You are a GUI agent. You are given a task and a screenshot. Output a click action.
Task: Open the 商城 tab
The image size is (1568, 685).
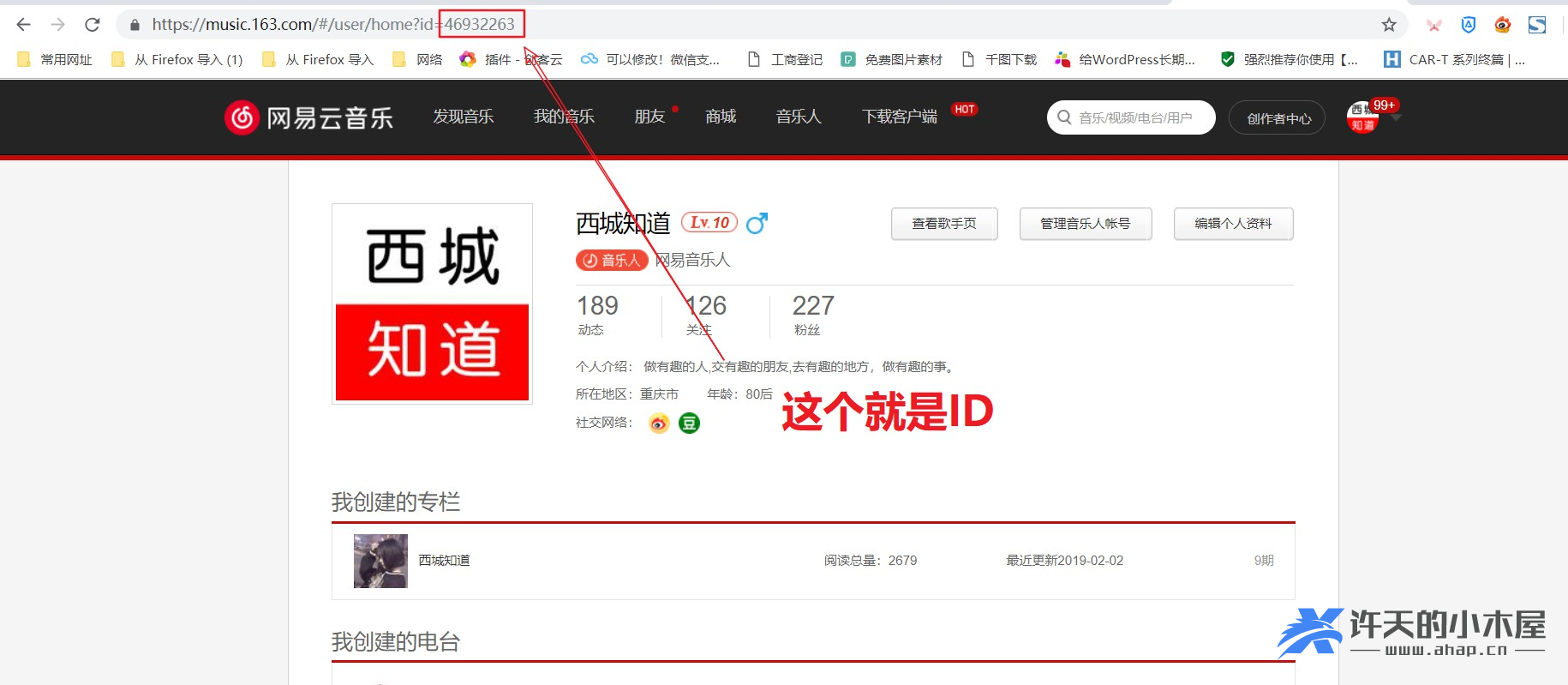pos(721,117)
